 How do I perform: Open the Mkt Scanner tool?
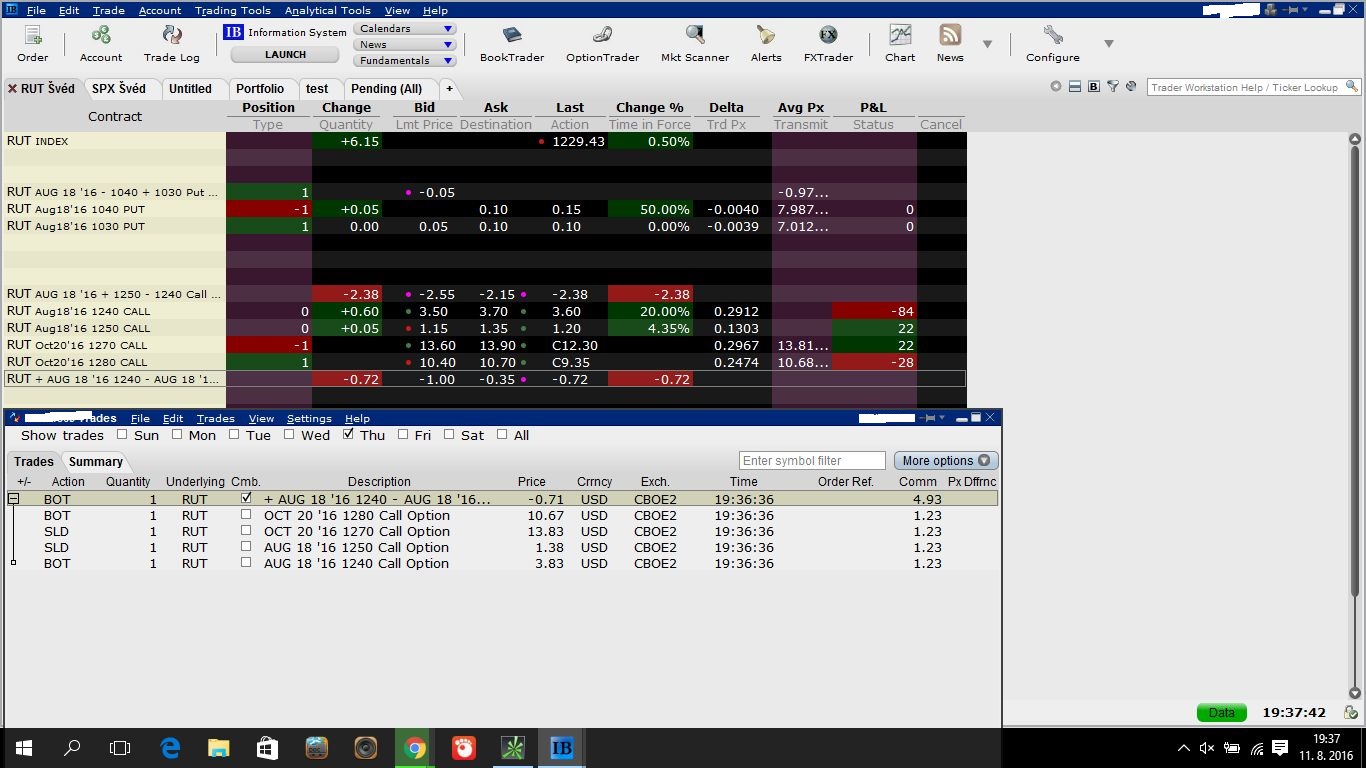[695, 44]
